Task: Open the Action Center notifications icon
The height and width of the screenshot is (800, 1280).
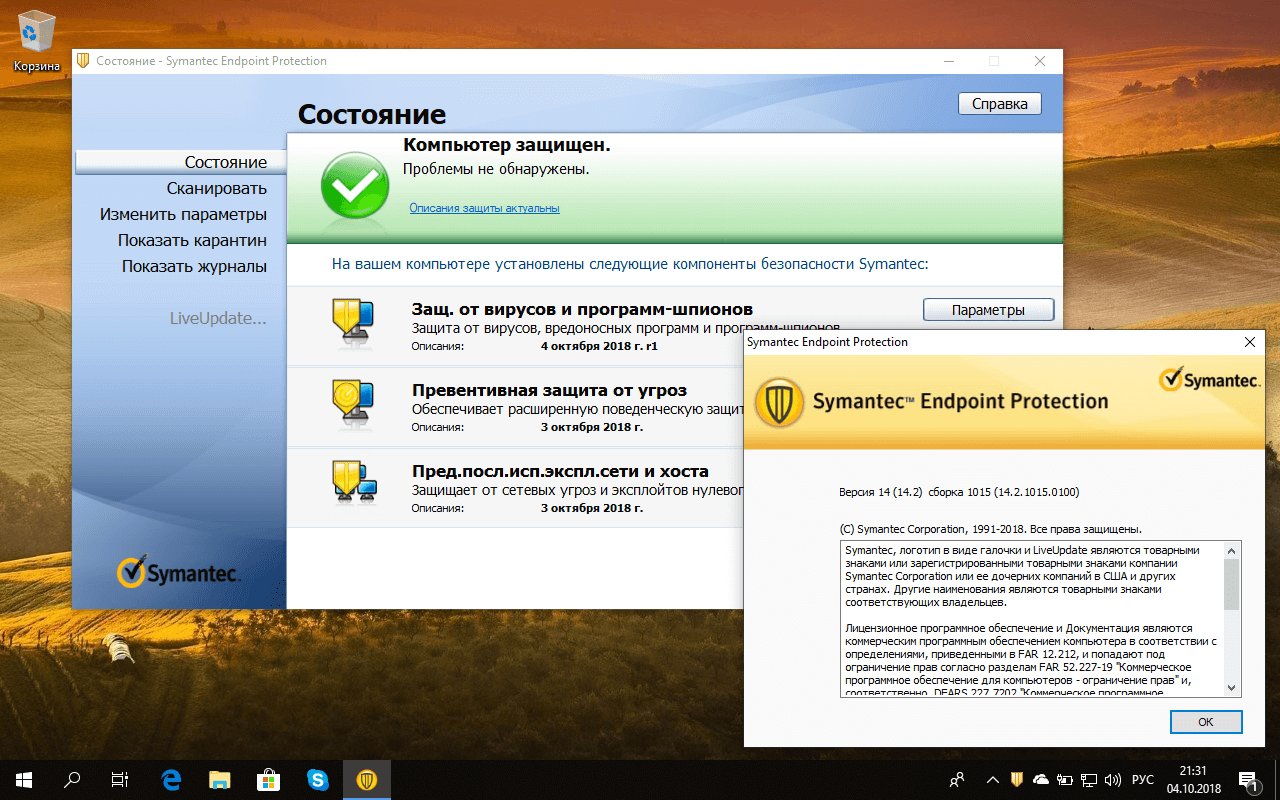Action: [x=1249, y=779]
